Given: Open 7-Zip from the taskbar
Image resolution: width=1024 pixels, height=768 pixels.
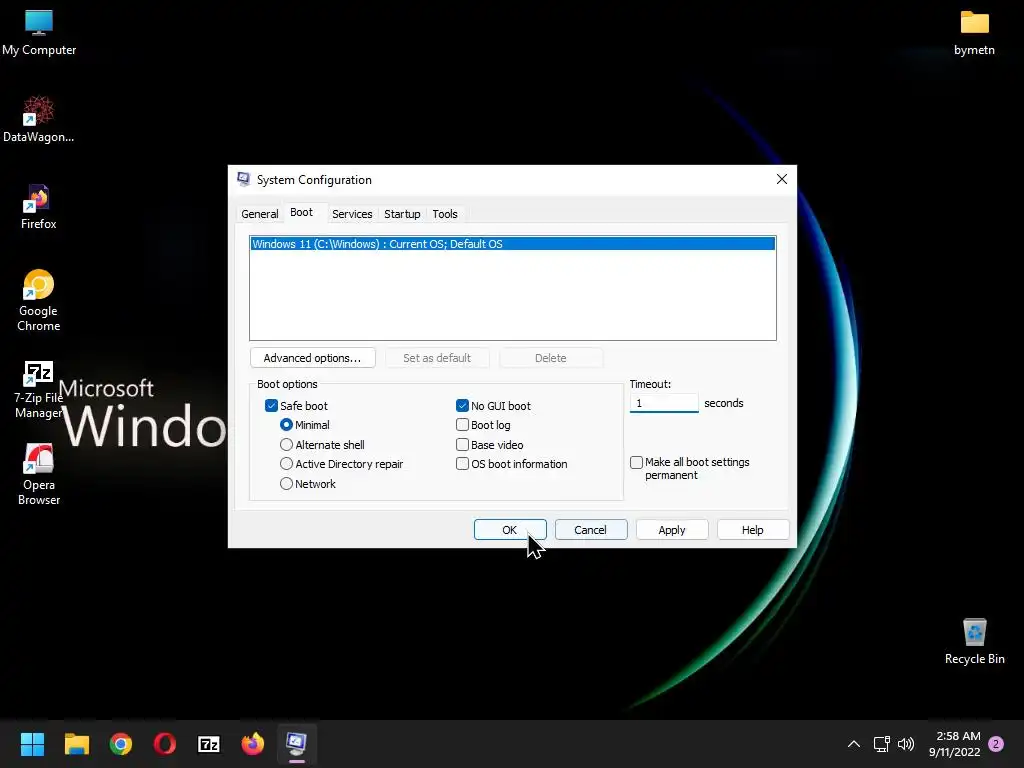Looking at the screenshot, I should [209, 744].
